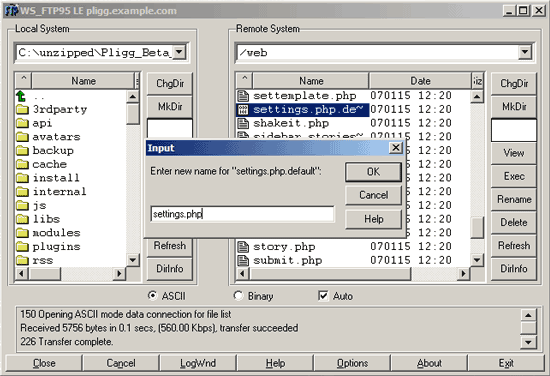Select the 3rdparty folder icon
The image size is (550, 376).
[x=22, y=109]
